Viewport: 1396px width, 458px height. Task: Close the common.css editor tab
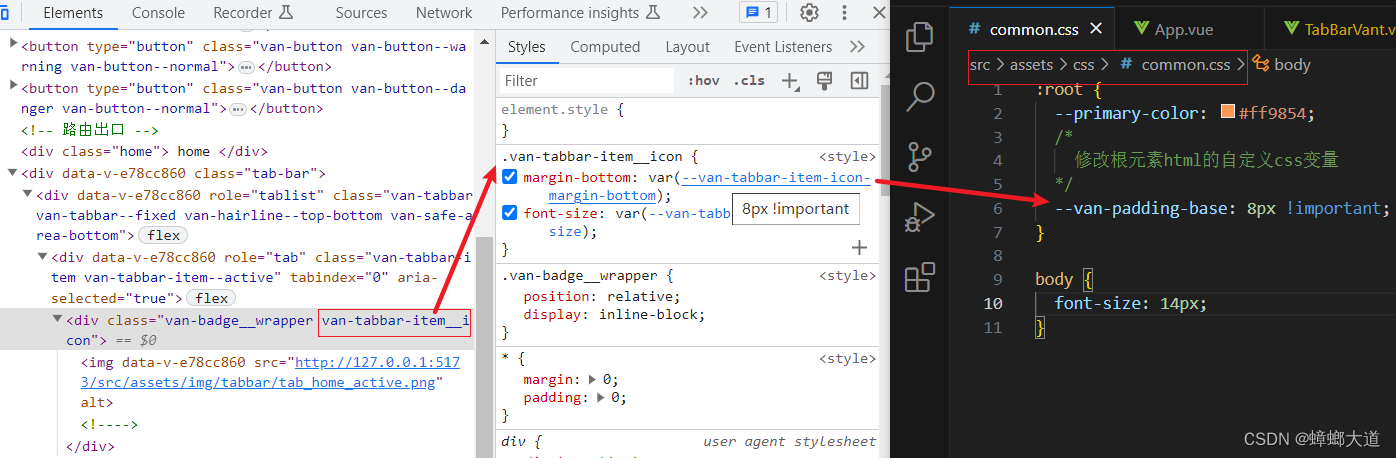1096,29
